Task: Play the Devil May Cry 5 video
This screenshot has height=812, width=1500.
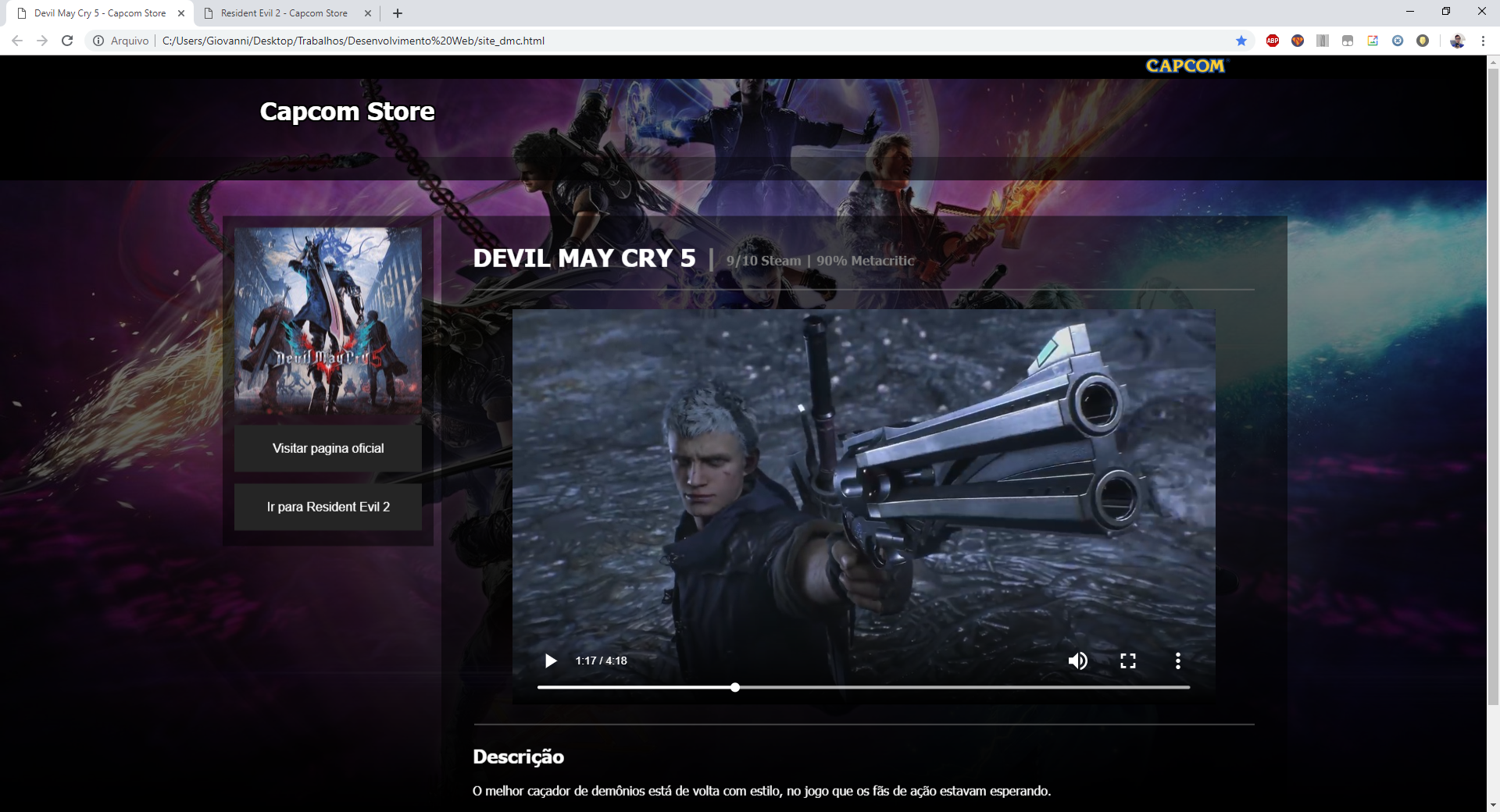Action: pyautogui.click(x=551, y=661)
